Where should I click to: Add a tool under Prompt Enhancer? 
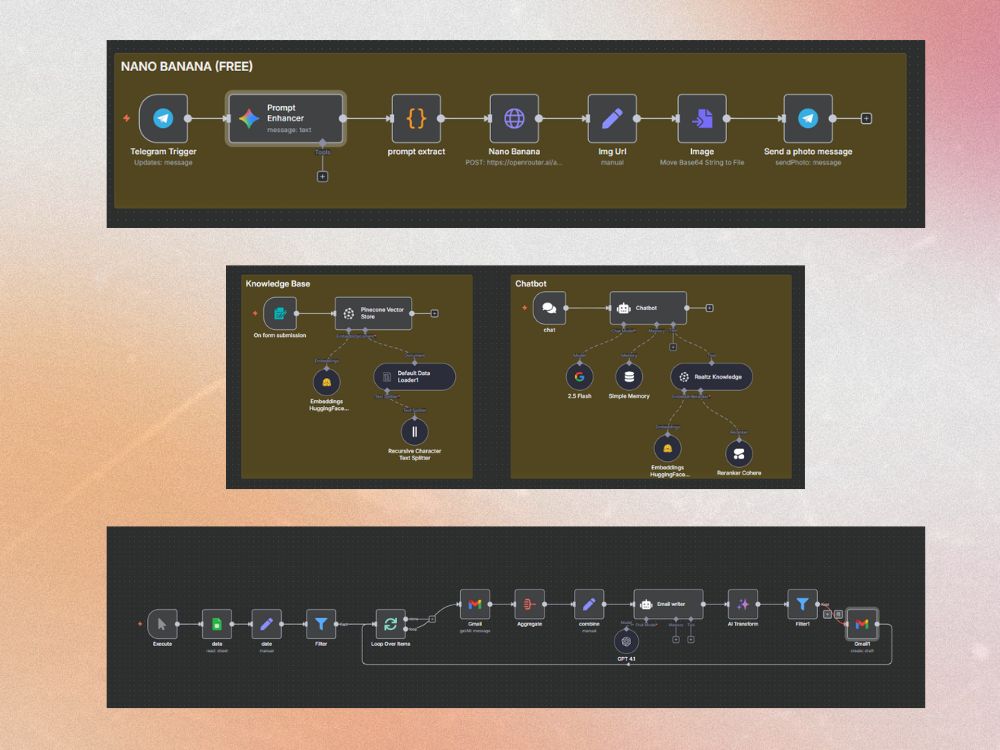(322, 177)
